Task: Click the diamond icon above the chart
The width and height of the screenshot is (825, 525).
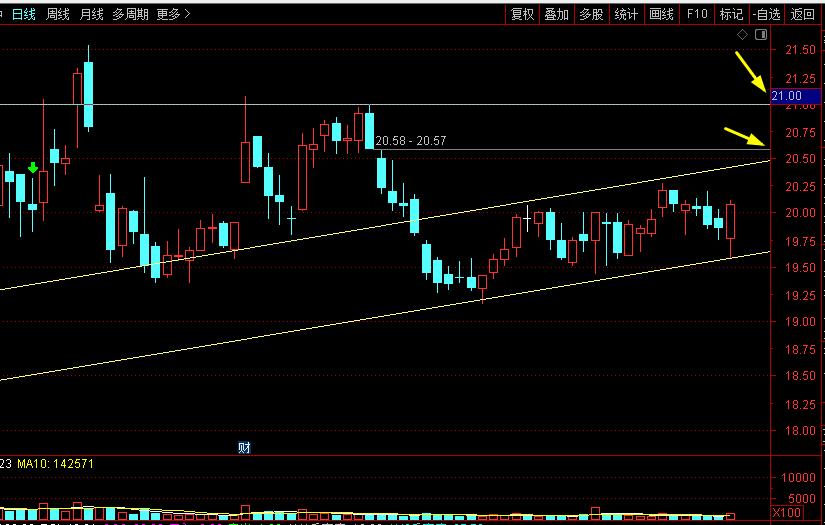Action: (x=742, y=35)
